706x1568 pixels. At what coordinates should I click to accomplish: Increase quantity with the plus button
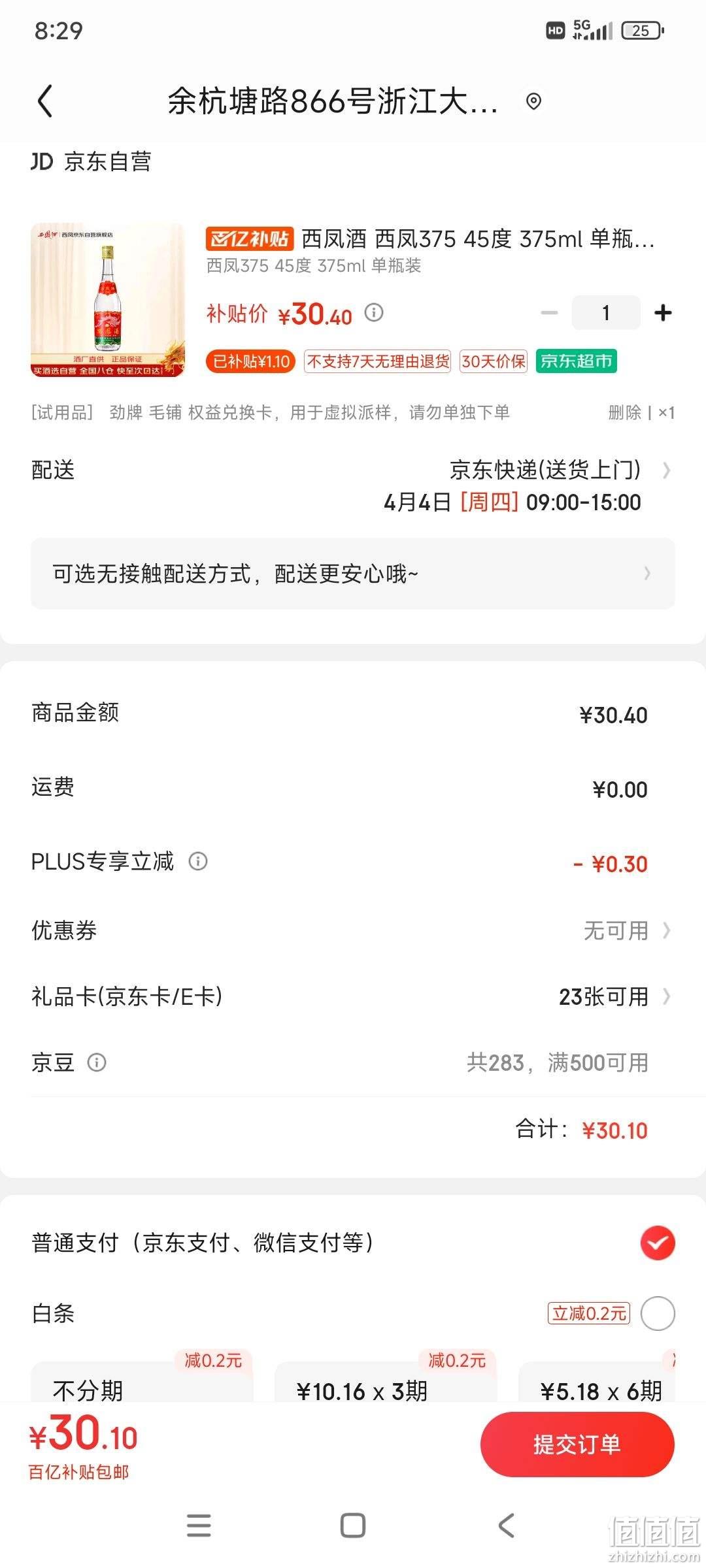click(663, 313)
